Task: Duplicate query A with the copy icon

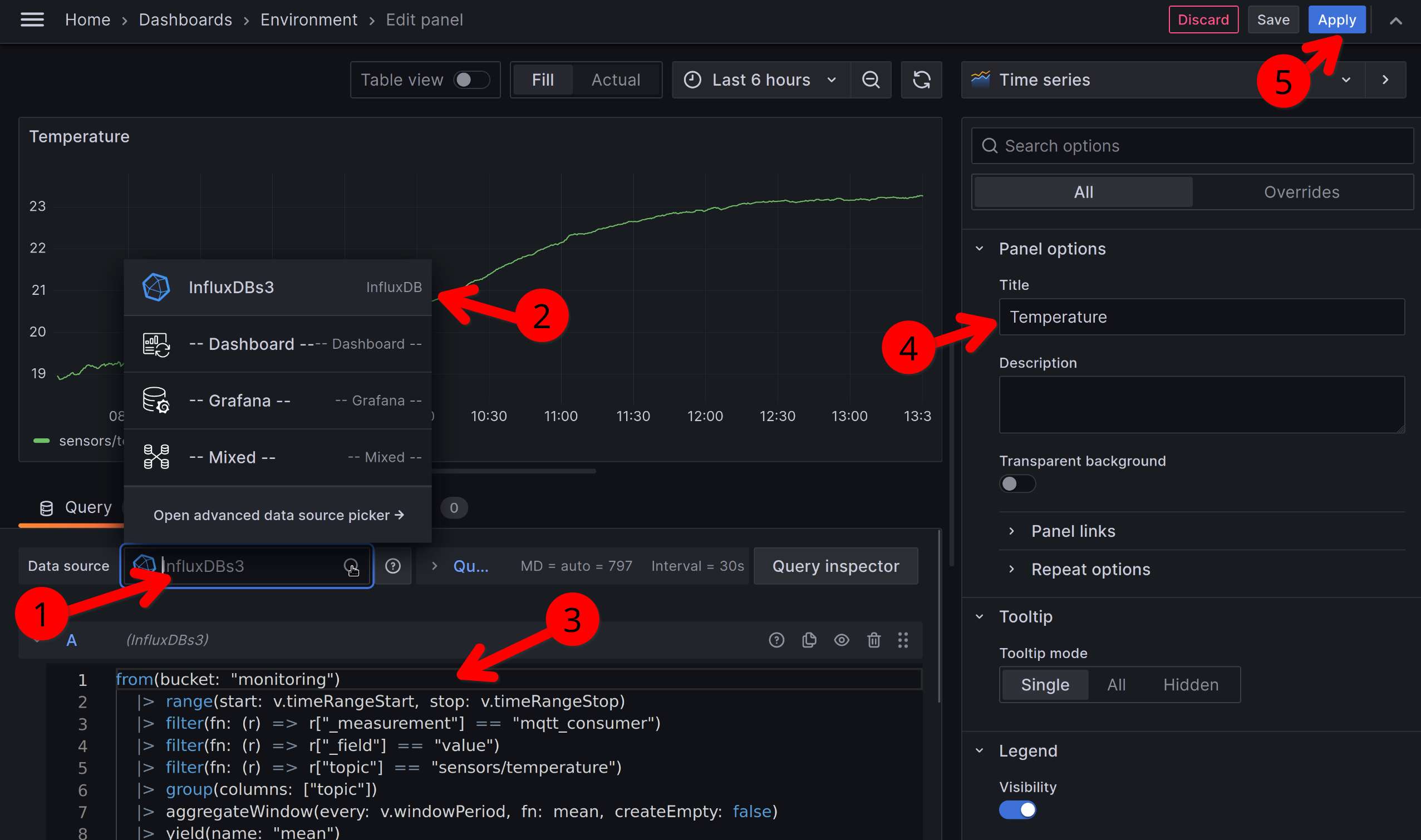Action: [809, 640]
